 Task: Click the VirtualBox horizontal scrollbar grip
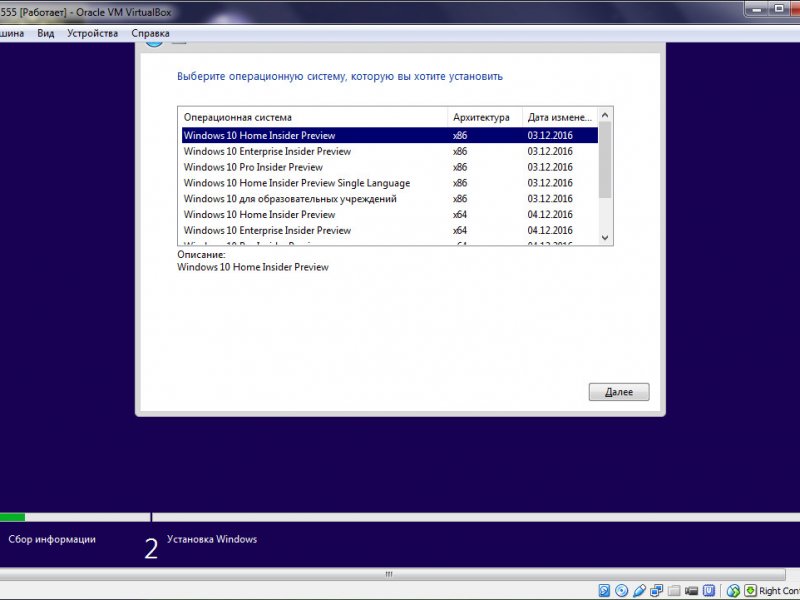point(389,574)
